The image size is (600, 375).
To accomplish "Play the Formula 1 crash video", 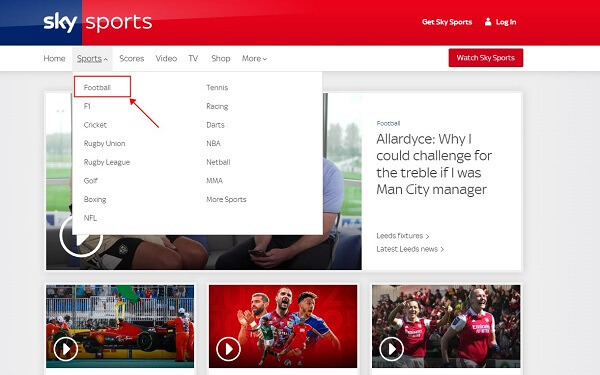I will pos(66,349).
